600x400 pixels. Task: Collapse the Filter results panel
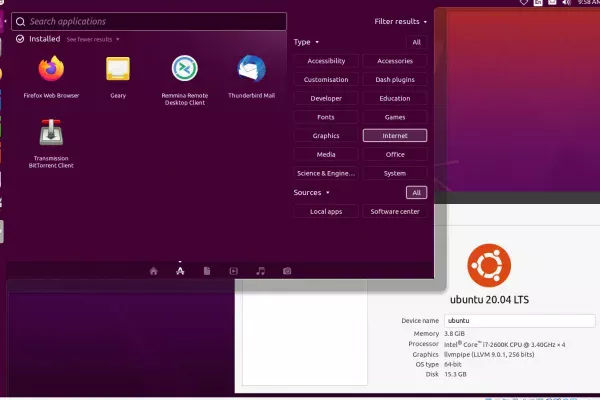point(400,21)
